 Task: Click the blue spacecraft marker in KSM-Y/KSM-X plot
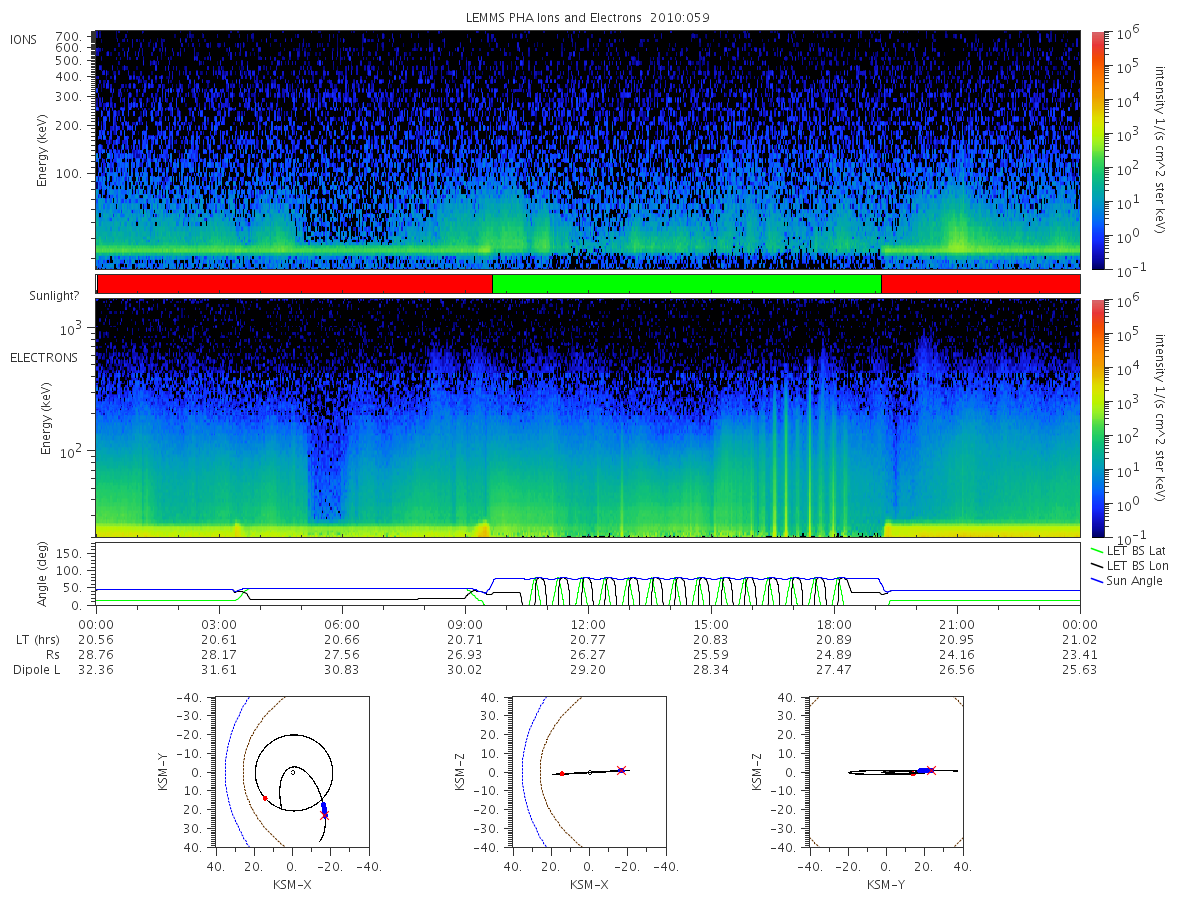coord(323,808)
